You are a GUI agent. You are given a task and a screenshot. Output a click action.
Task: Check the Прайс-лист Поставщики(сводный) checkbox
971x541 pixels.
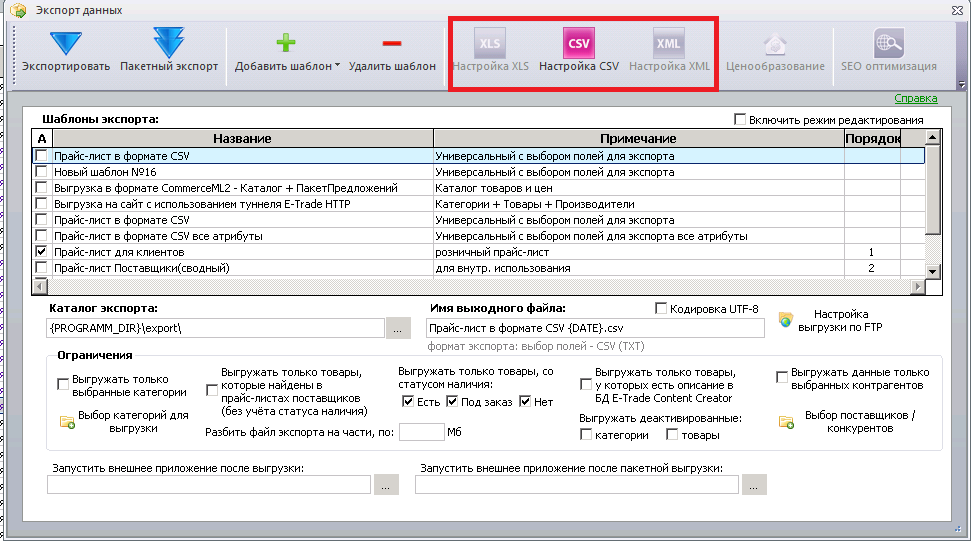41,267
